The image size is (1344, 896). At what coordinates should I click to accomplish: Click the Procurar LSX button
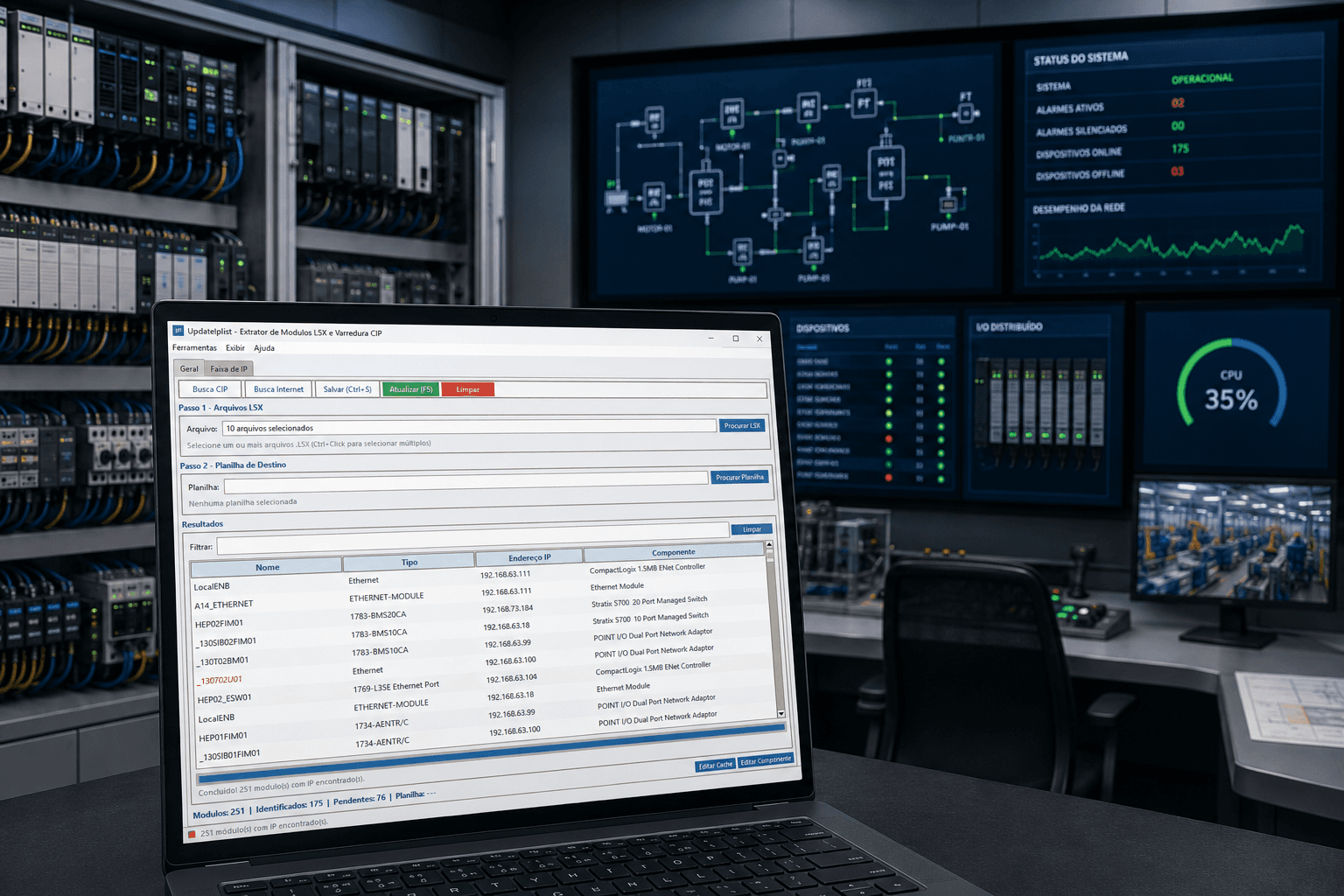click(742, 425)
